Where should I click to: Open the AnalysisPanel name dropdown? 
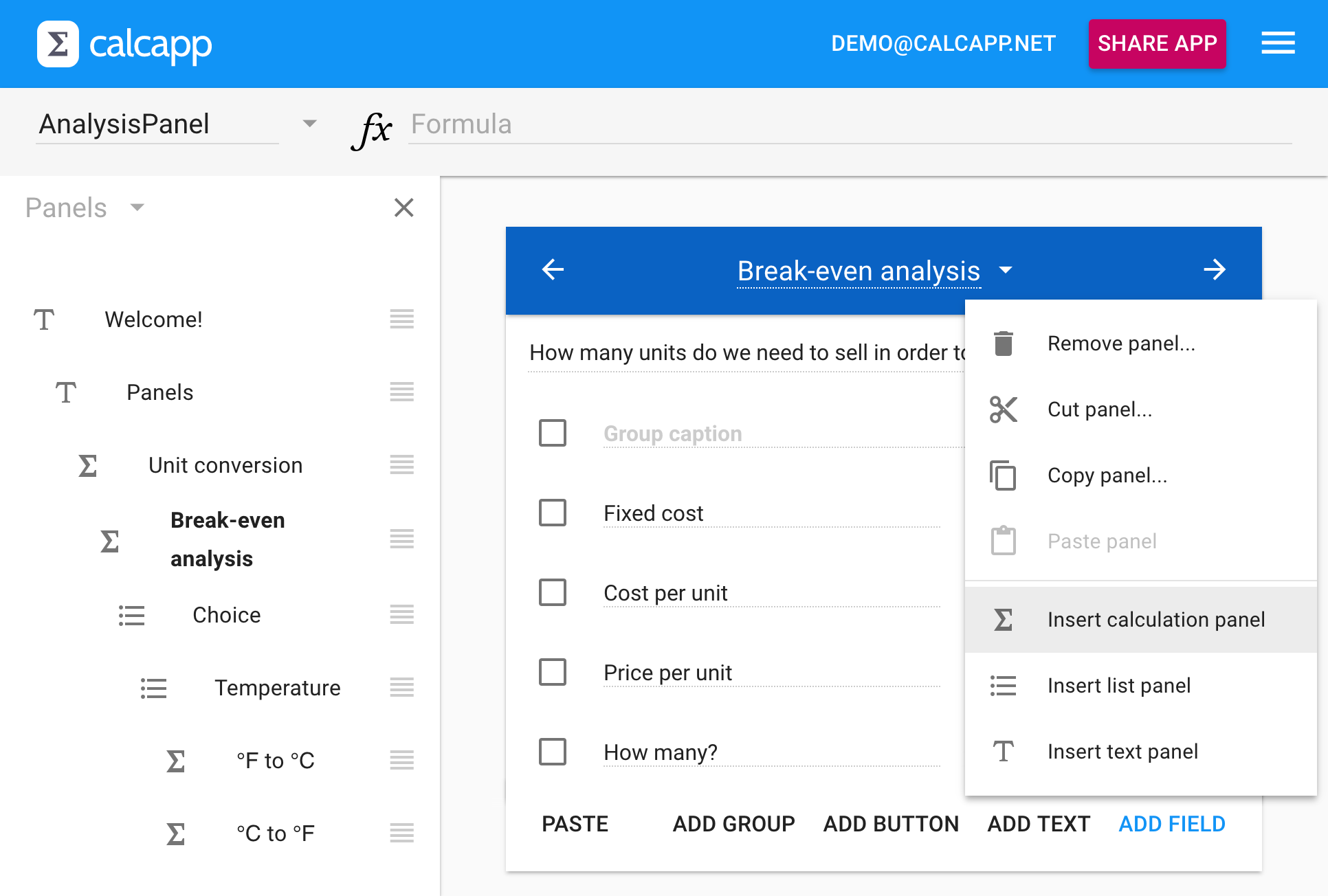point(309,124)
